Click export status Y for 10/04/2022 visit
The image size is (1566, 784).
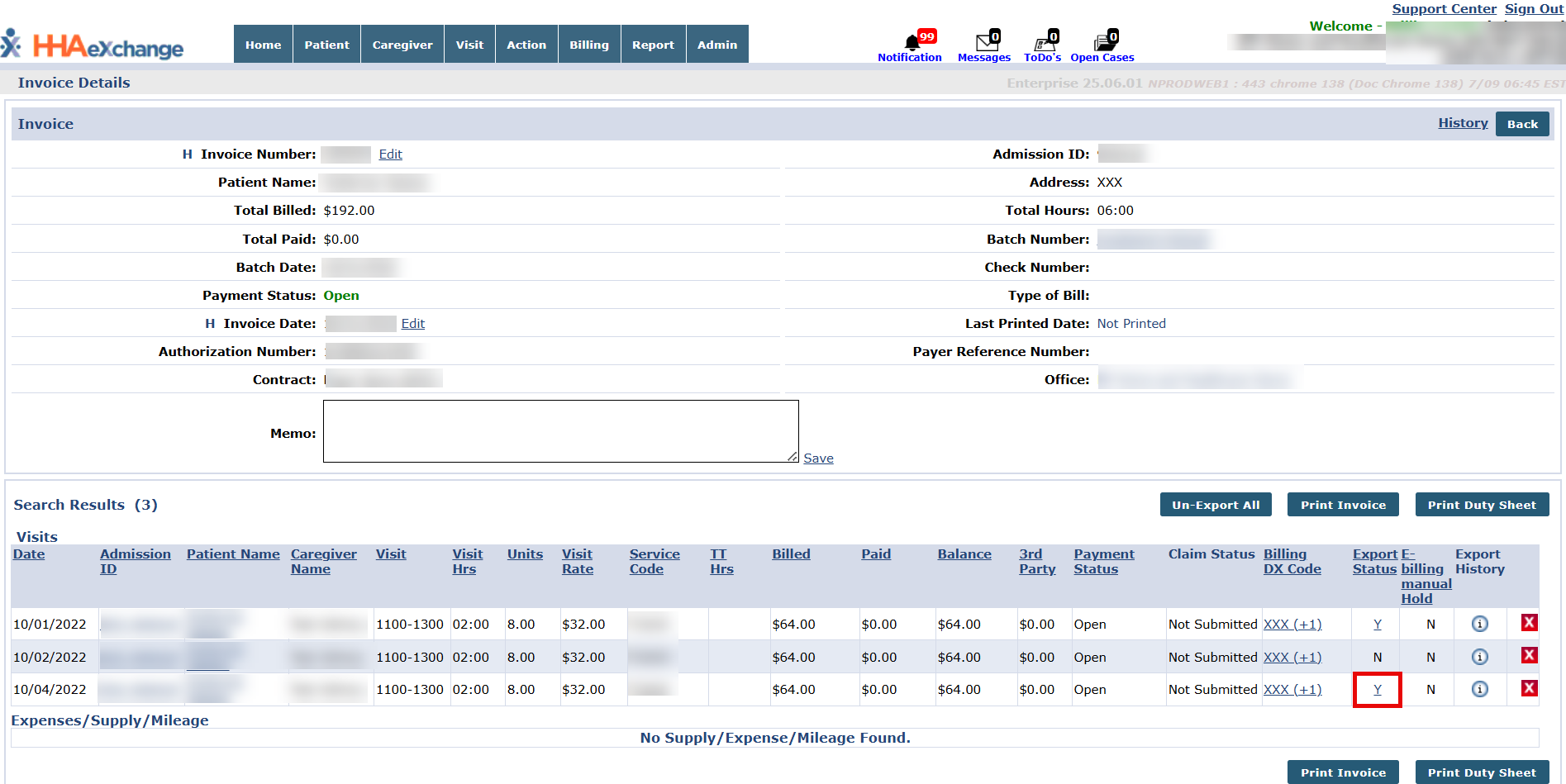pos(1378,690)
